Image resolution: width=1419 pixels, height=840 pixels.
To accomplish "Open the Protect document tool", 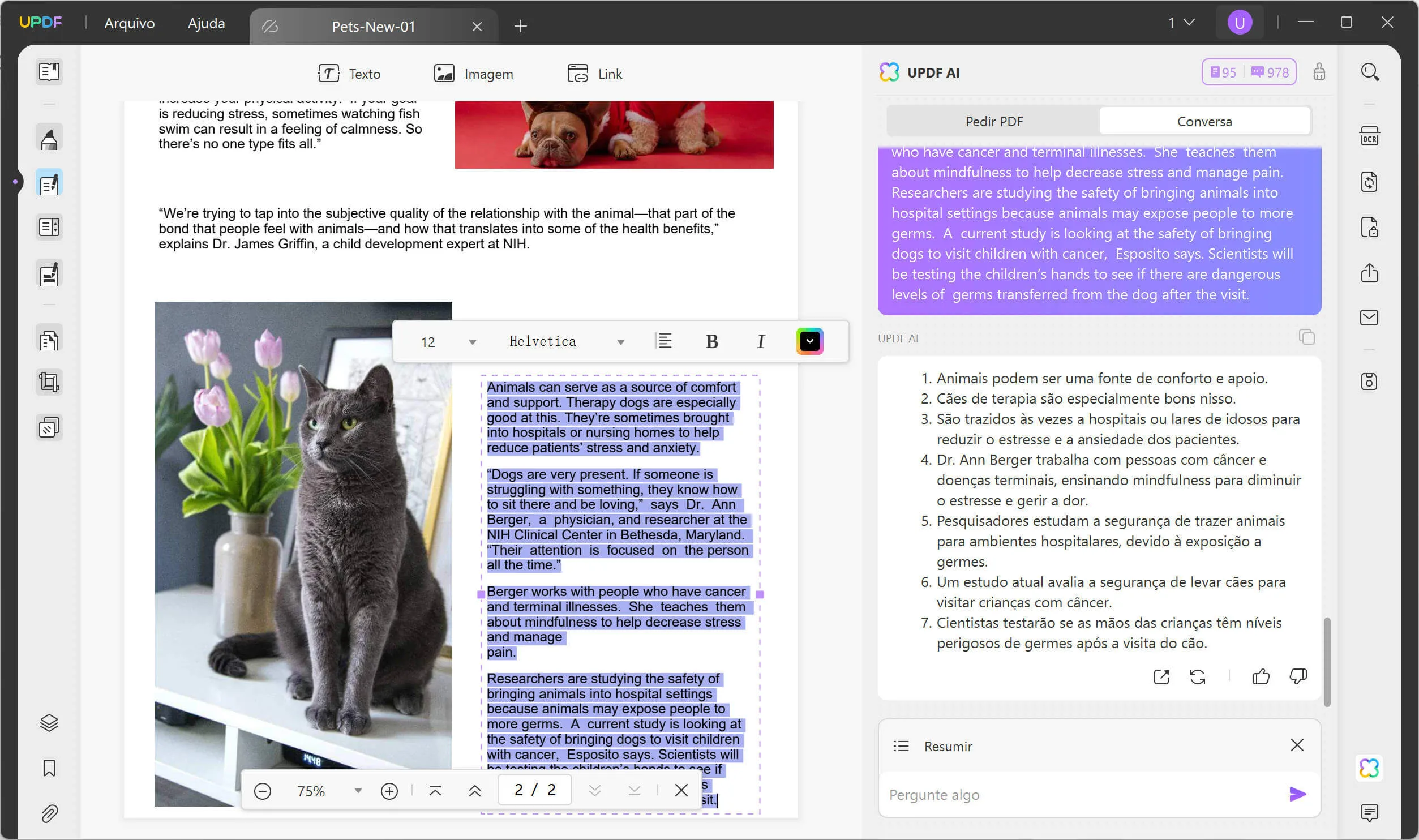I will 1370,228.
